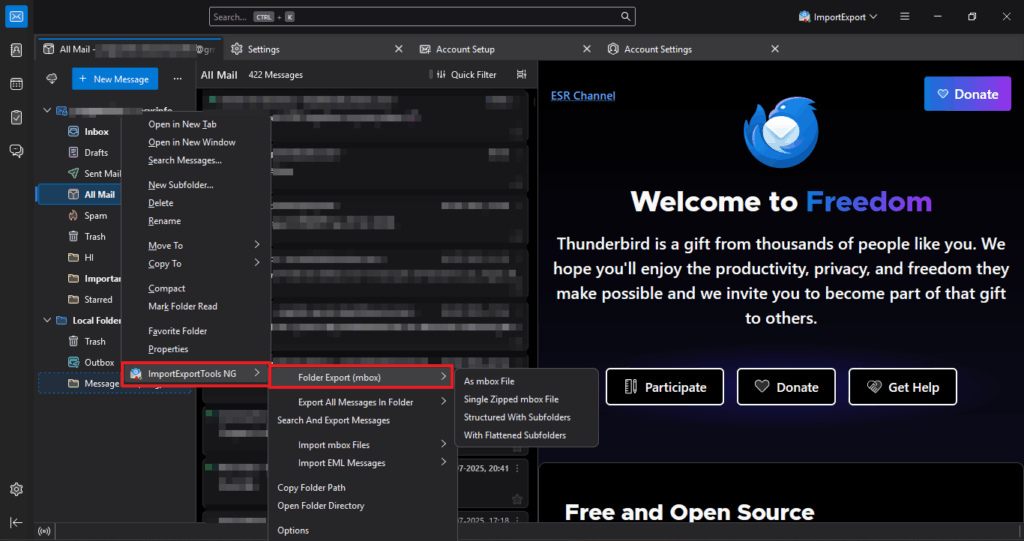
Task: Open the Address Book space
Action: (x=16, y=50)
